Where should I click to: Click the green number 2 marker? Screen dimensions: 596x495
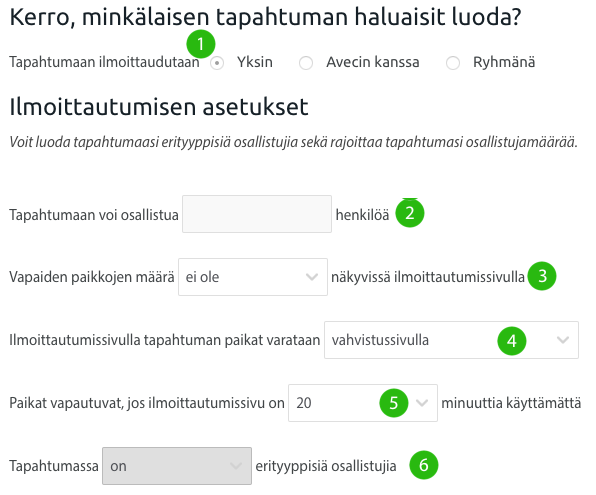[x=410, y=213]
